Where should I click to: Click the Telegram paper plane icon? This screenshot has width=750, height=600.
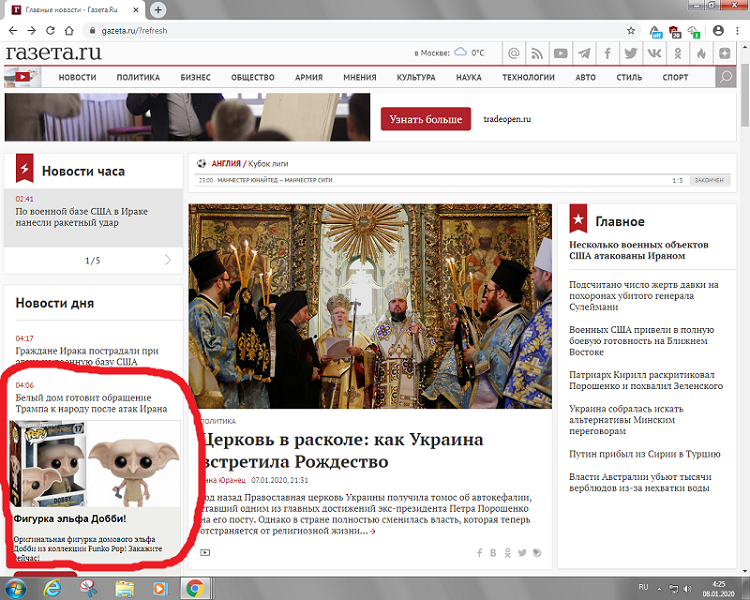(x=584, y=53)
